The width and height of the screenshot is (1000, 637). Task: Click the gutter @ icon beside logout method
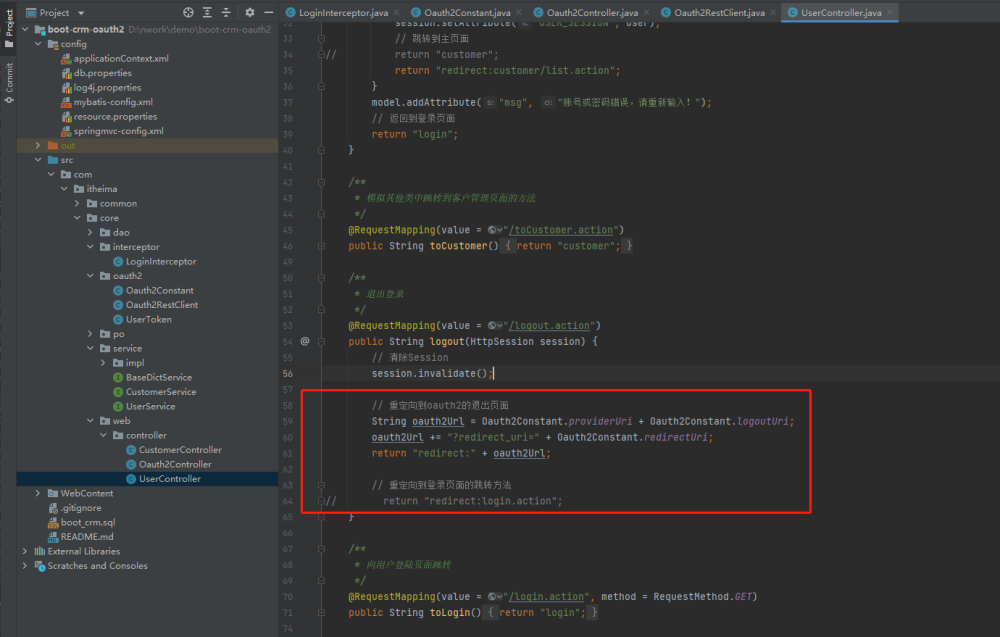tap(305, 341)
